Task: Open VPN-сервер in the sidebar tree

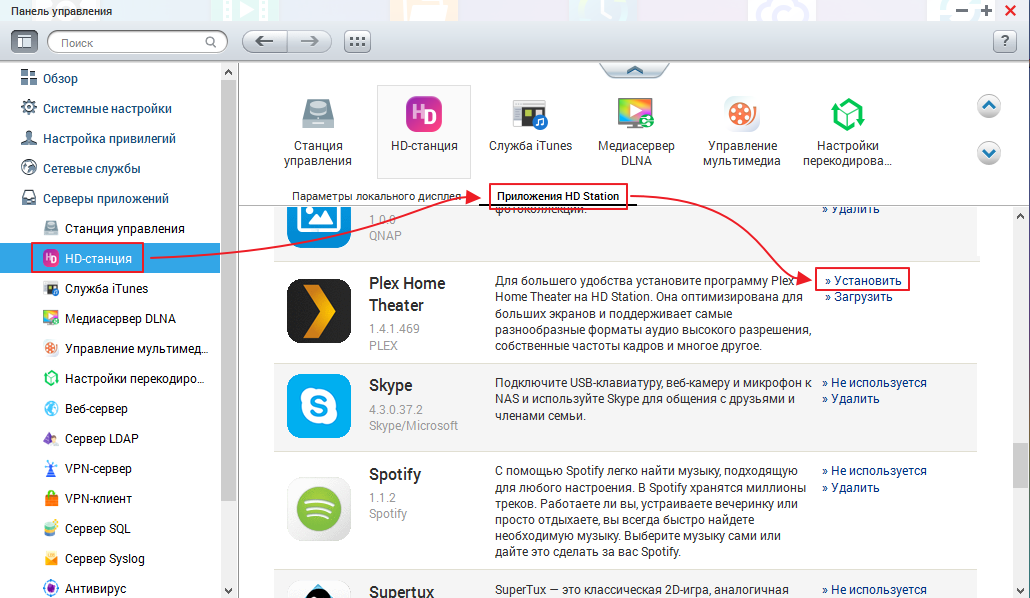Action: tap(98, 469)
